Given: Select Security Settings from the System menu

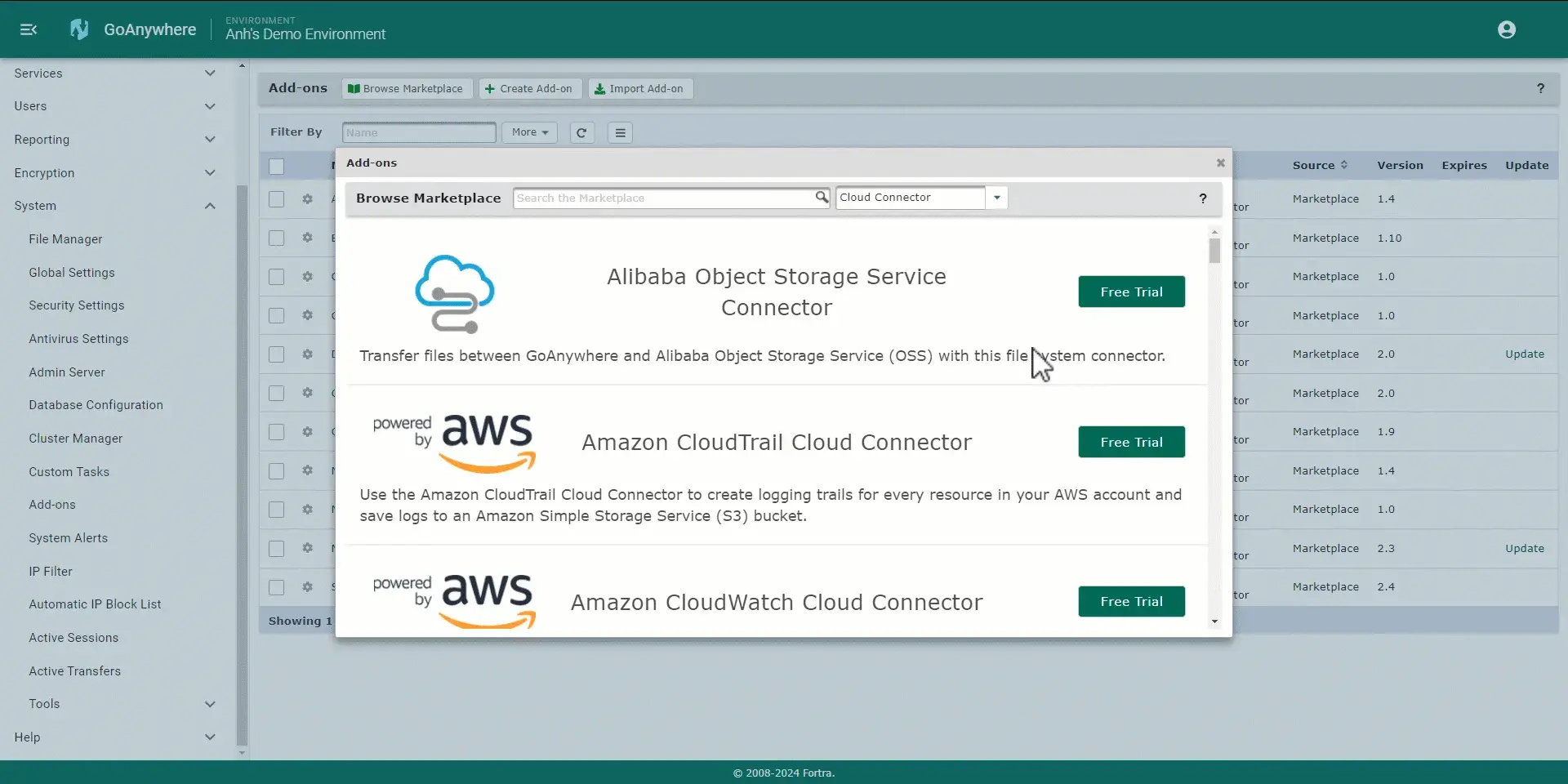Looking at the screenshot, I should pos(76,305).
